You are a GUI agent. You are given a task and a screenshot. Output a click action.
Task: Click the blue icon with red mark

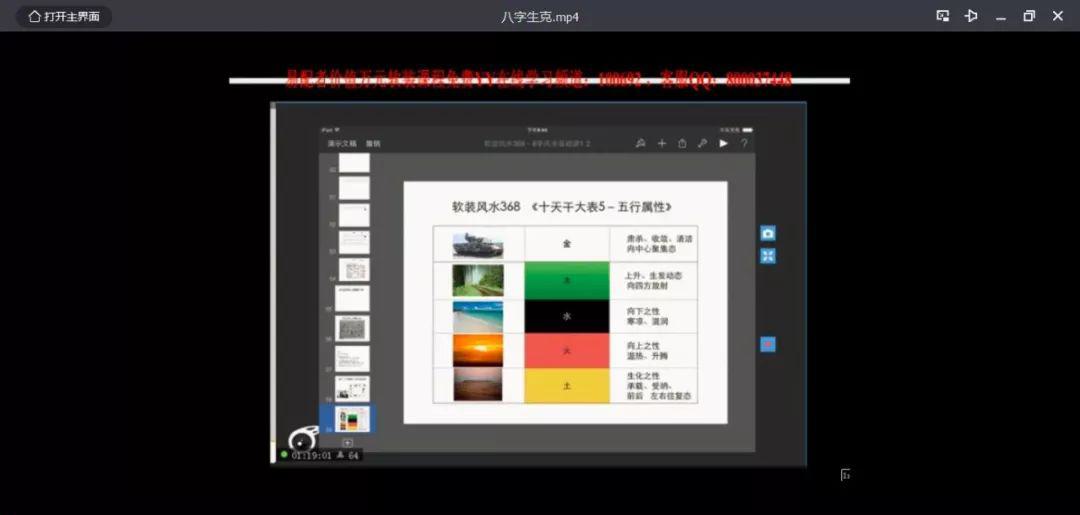coord(768,344)
